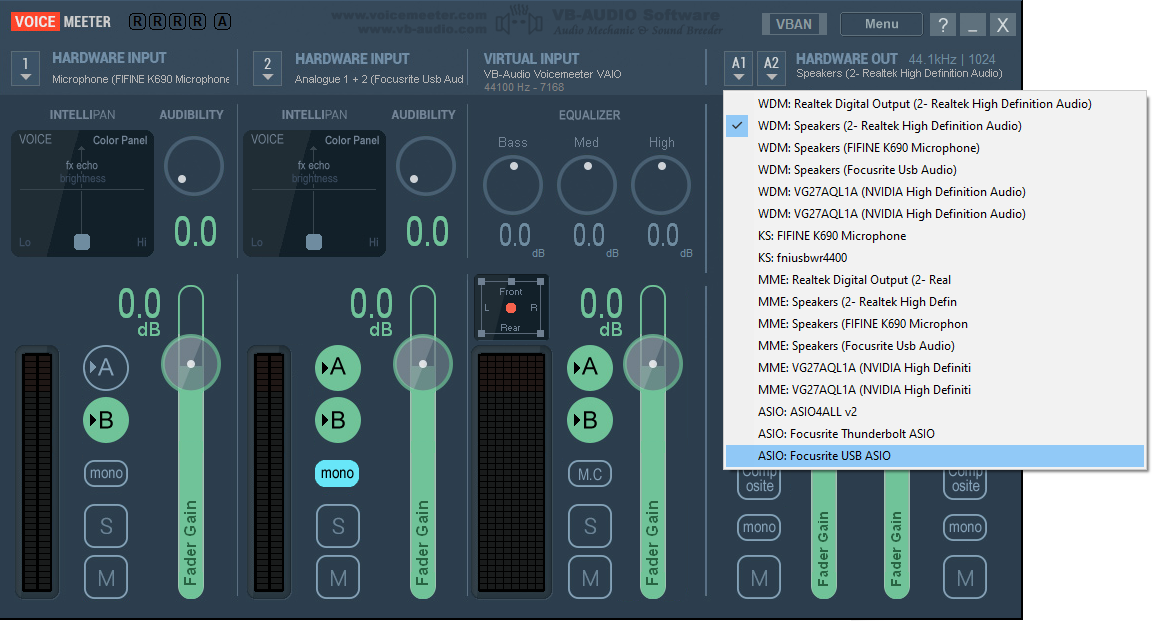Click hardware input 2 gain fader

coord(422,364)
